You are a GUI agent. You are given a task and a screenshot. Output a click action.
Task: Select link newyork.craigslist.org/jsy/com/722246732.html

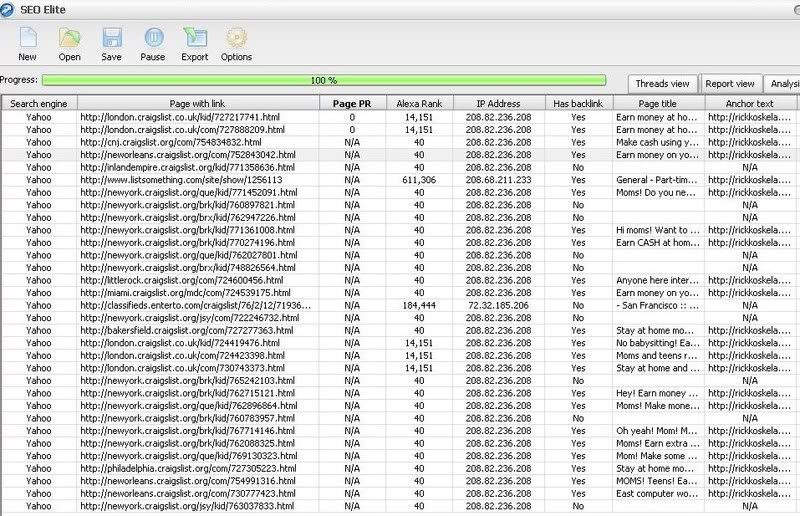coord(190,317)
